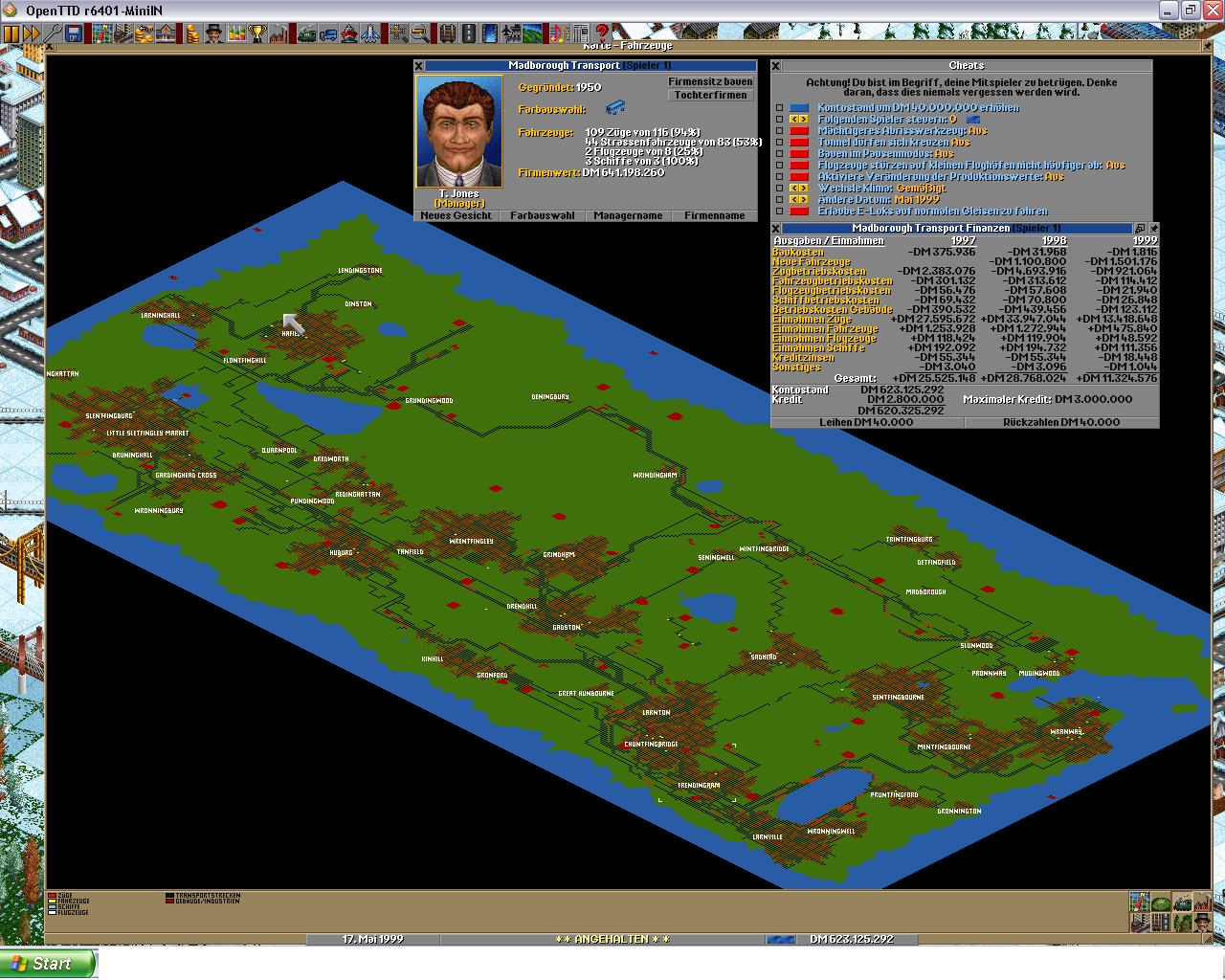Click the fast forward icon
Image resolution: width=1225 pixels, height=980 pixels.
32,33
